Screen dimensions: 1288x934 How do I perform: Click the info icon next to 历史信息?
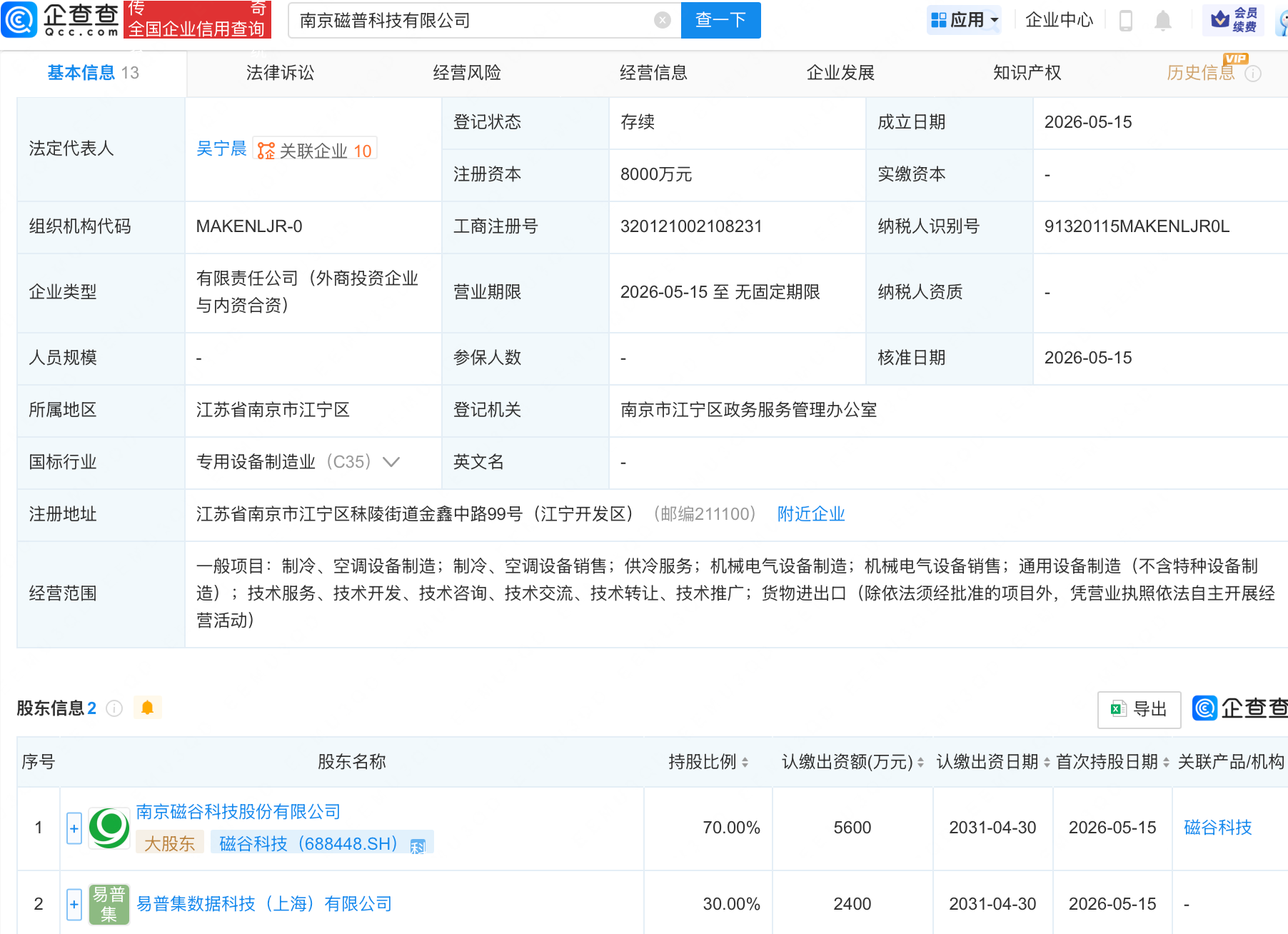pyautogui.click(x=1253, y=74)
